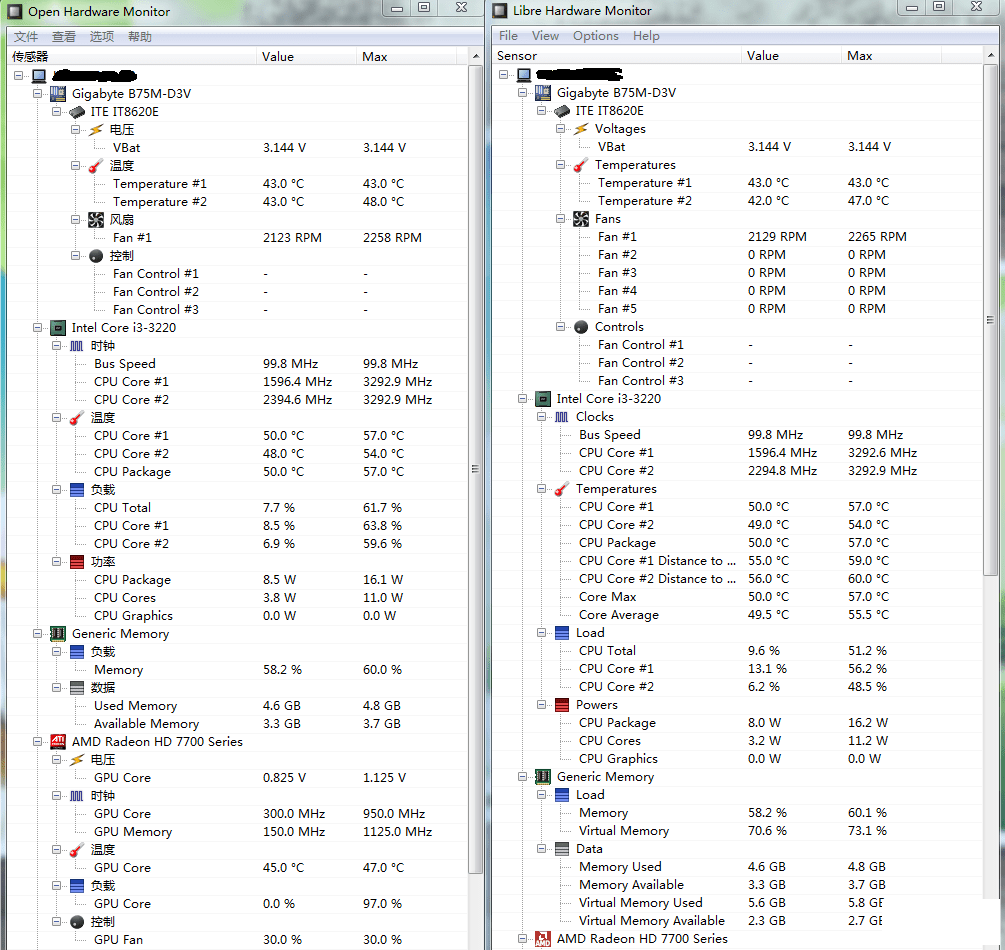
Task: Click the blue load icon beside 负载 under Intel Core i3-3220
Action: click(76, 490)
